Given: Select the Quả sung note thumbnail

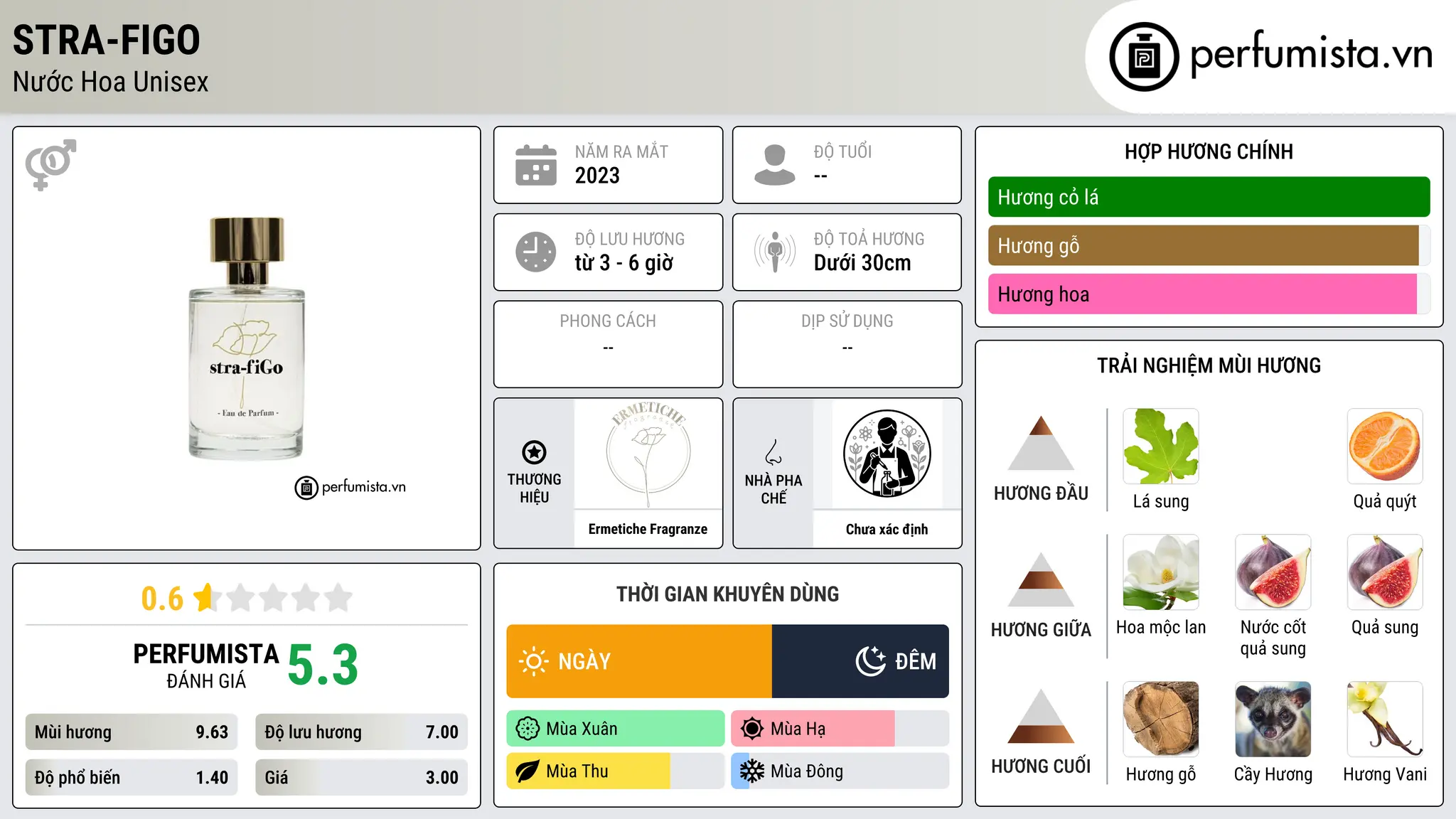Looking at the screenshot, I should (1385, 572).
